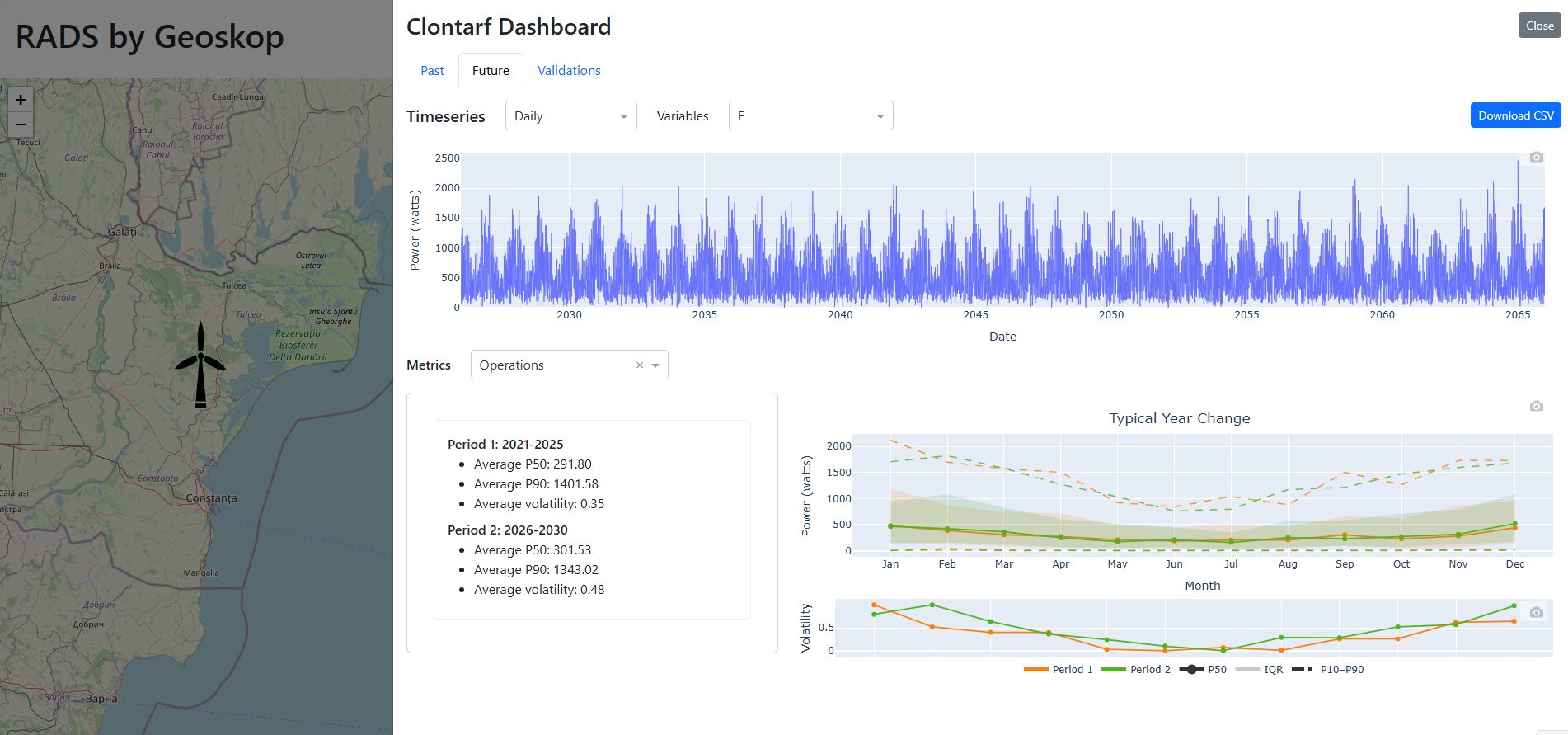This screenshot has height=735, width=1568.
Task: Zoom out on the map
Action: [21, 125]
